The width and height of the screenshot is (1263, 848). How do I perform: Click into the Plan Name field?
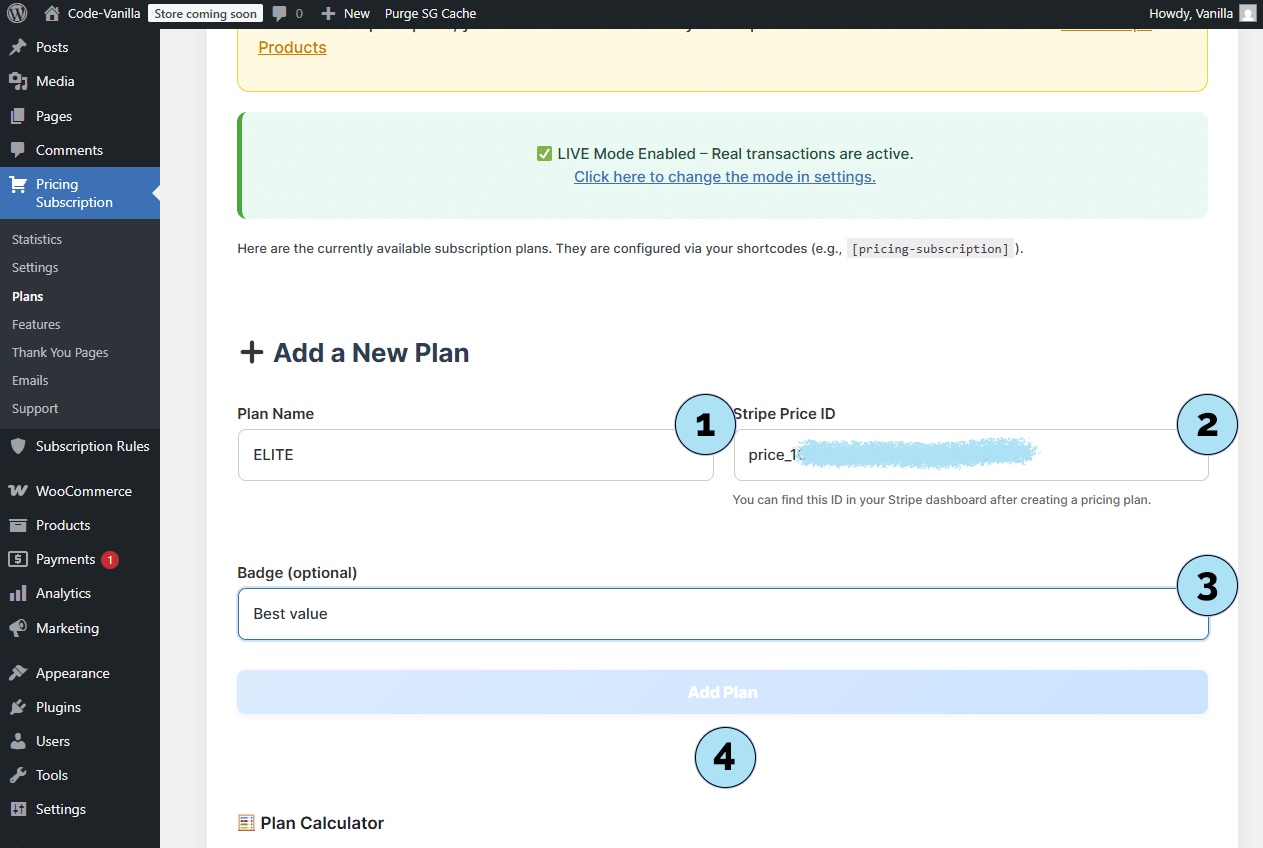point(450,455)
